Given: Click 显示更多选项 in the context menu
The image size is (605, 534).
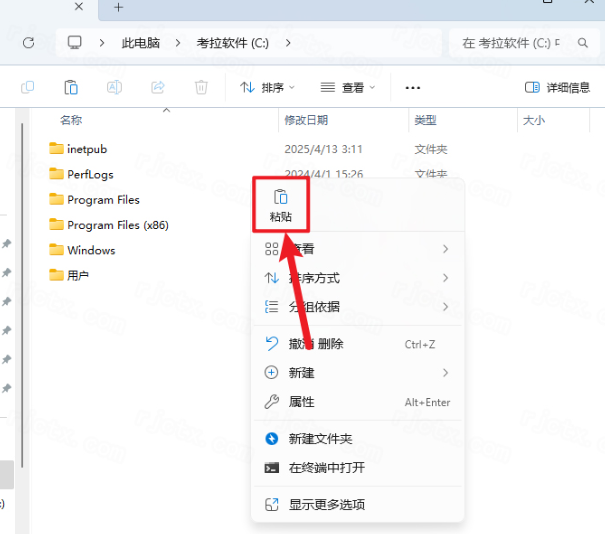Looking at the screenshot, I should coord(326,505).
